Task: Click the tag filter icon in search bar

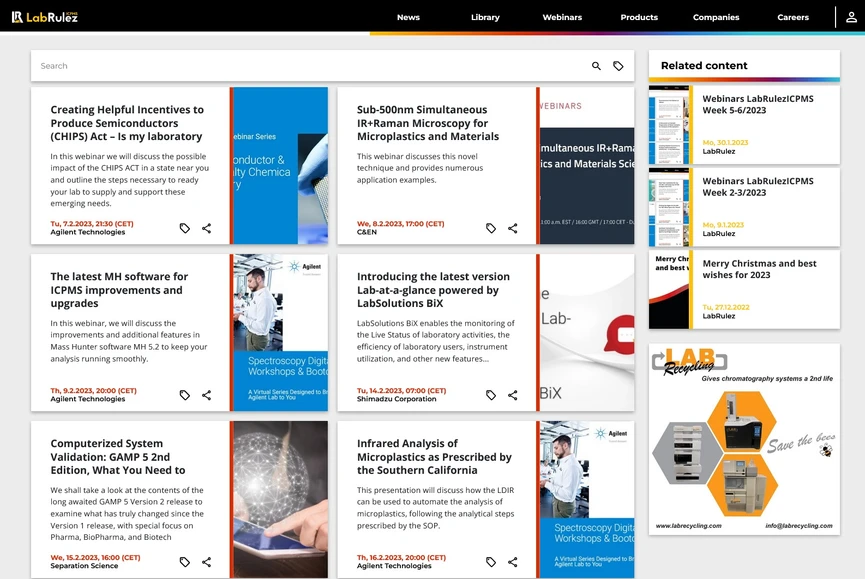Action: point(618,66)
